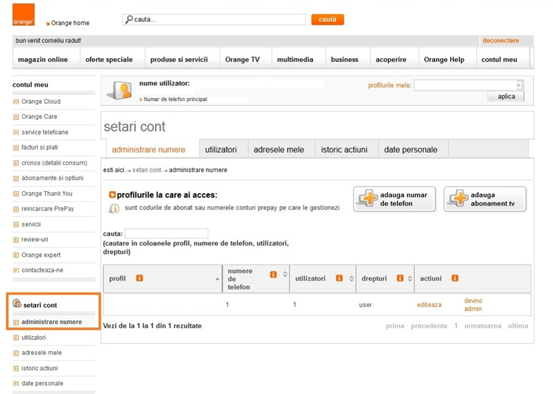Screen dimensions: 553x394
Task: Click the editeaza link in table row
Action: (429, 305)
